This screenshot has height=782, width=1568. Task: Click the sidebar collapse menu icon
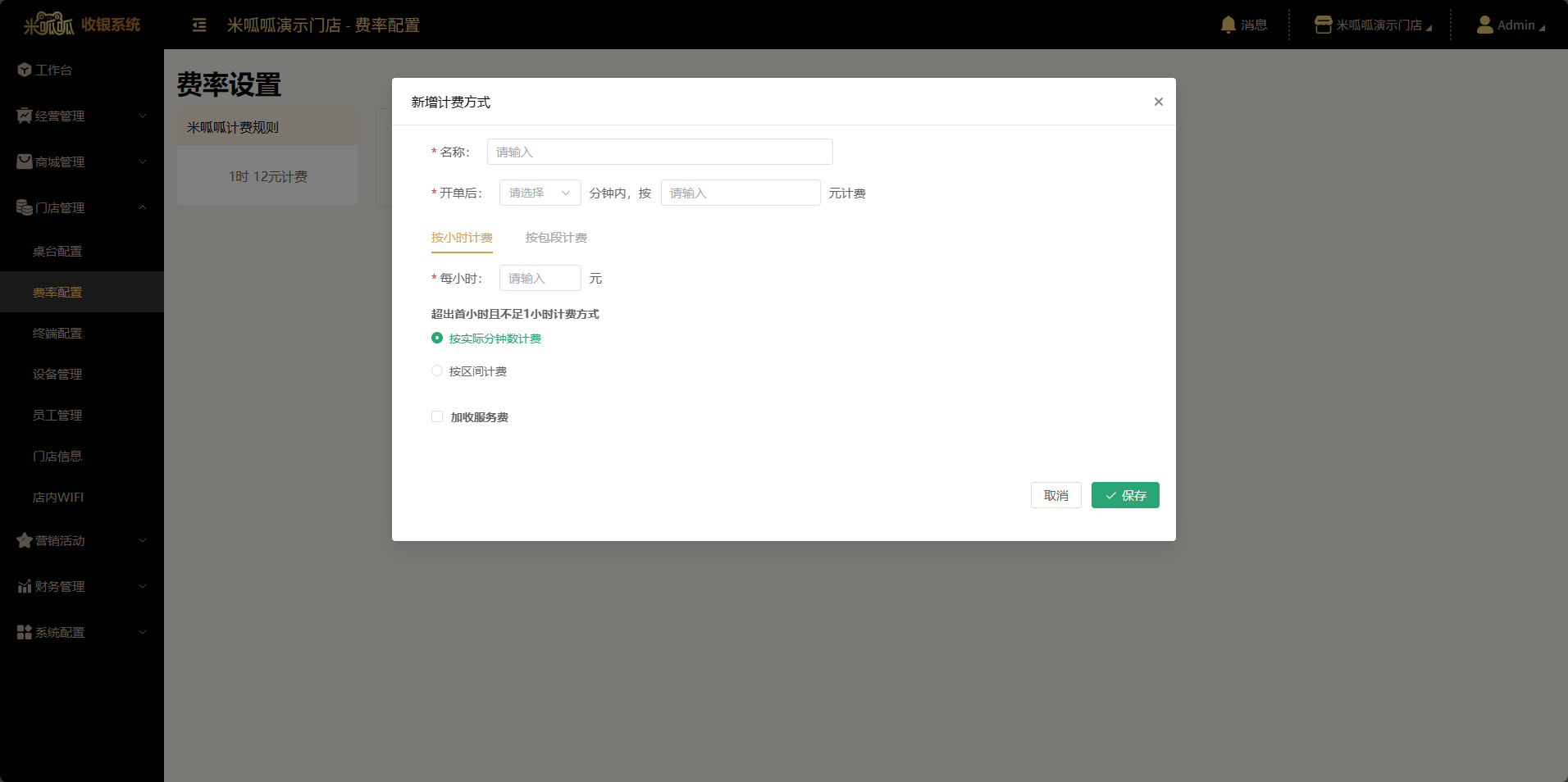tap(199, 25)
